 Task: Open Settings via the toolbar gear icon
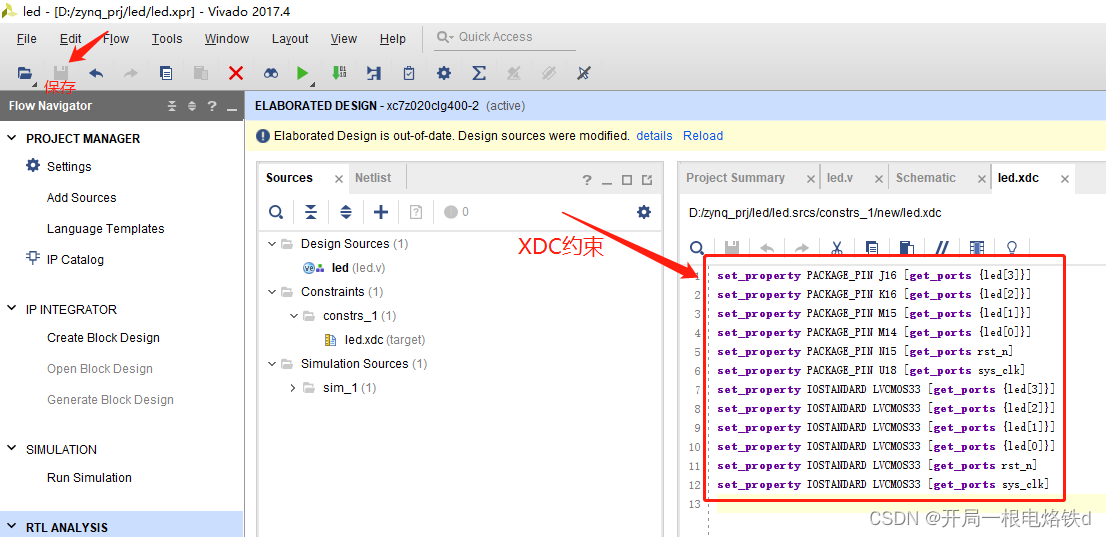pyautogui.click(x=444, y=73)
